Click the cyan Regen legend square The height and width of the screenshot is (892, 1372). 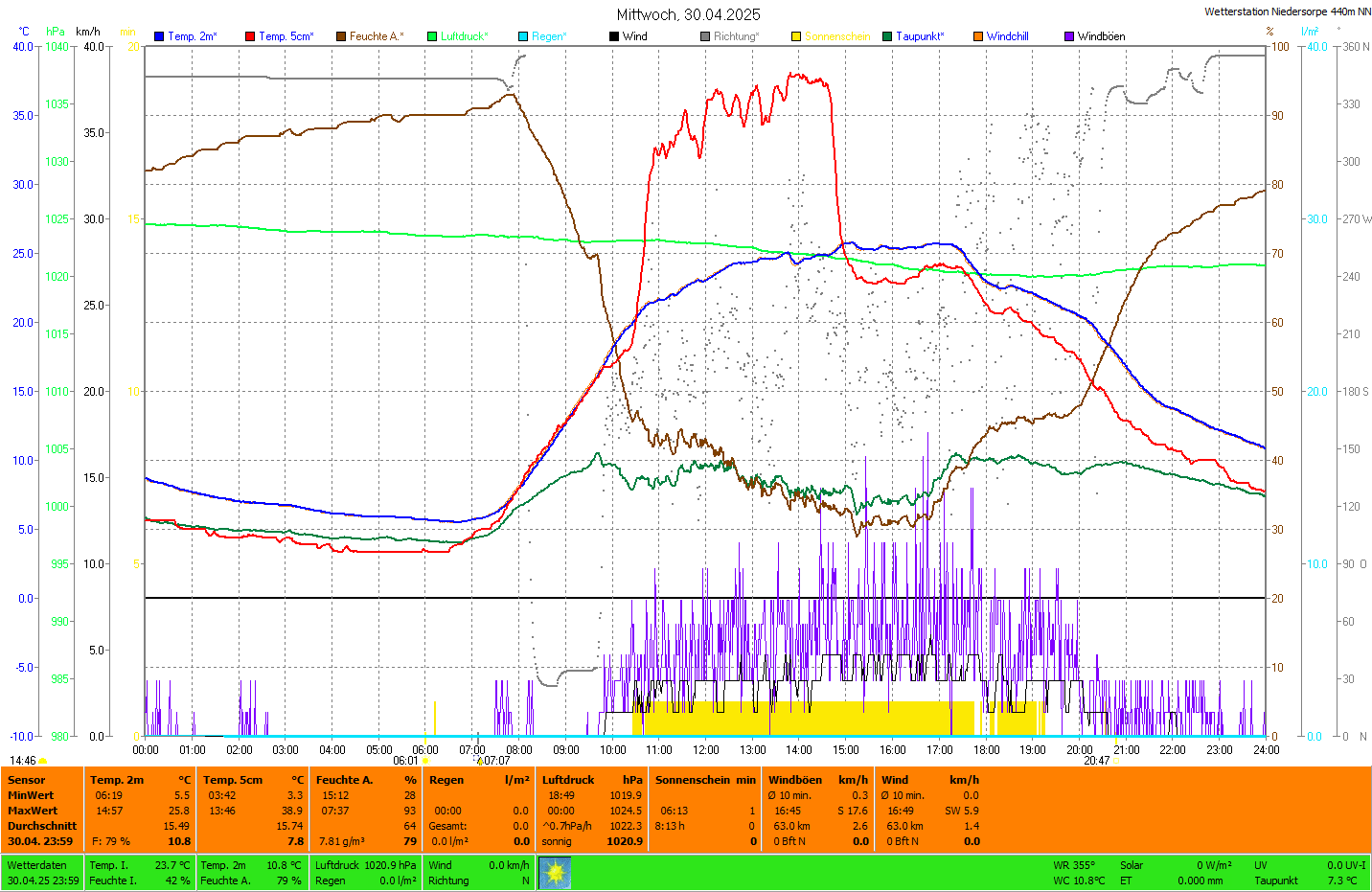click(x=523, y=36)
